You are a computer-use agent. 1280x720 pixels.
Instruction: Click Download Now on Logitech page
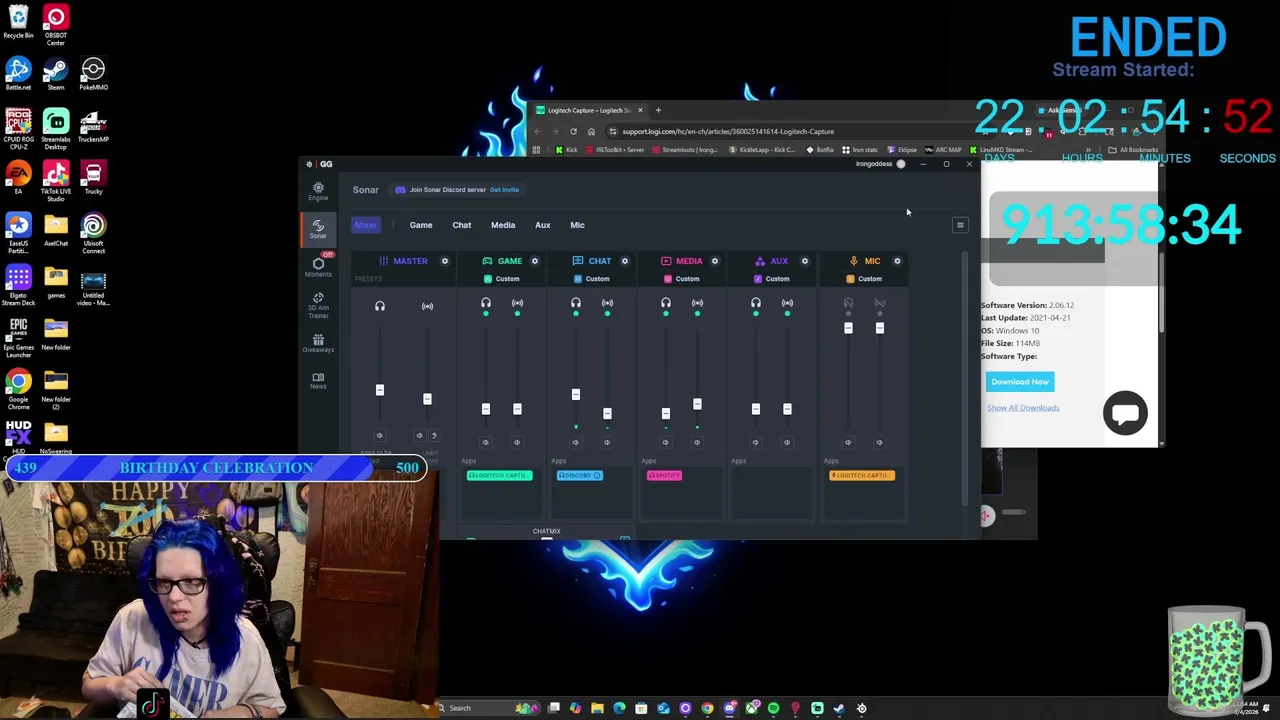1020,382
